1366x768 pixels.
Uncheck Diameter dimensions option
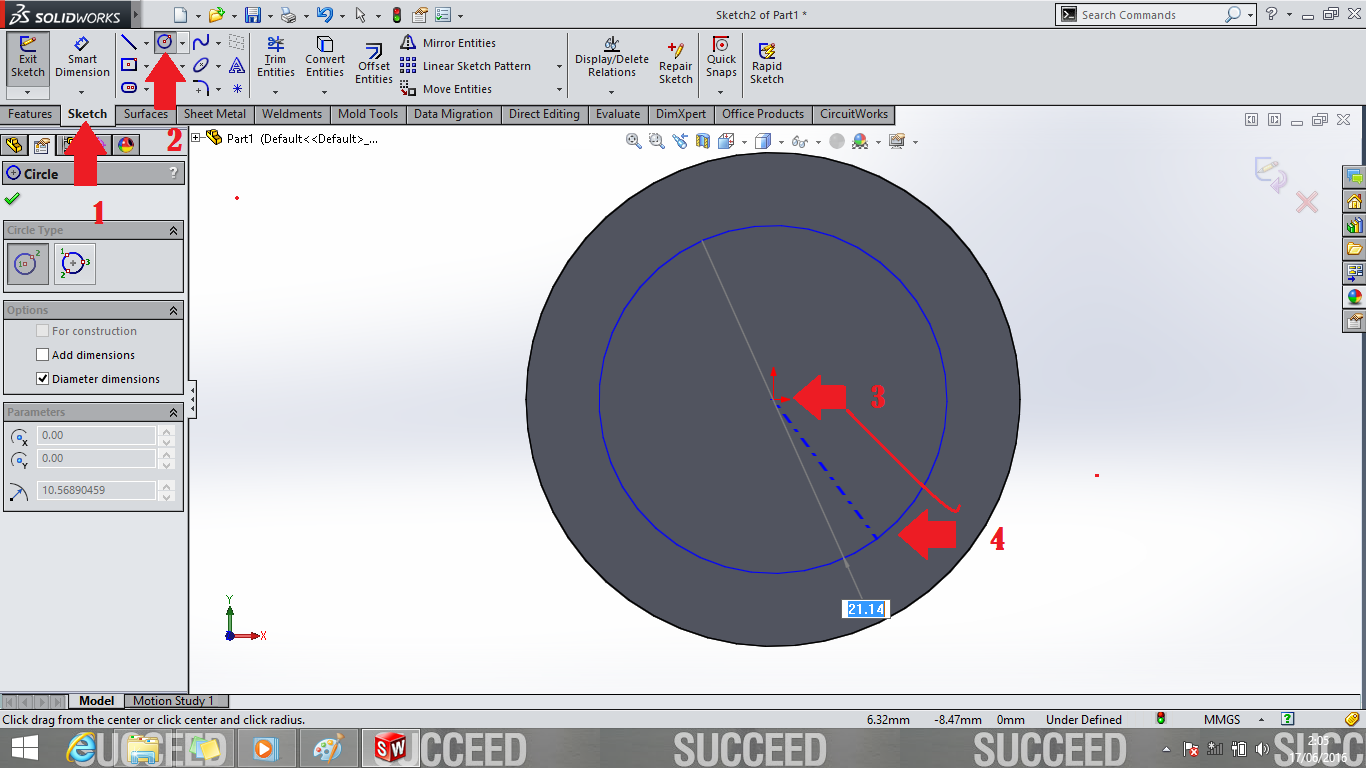[42, 378]
